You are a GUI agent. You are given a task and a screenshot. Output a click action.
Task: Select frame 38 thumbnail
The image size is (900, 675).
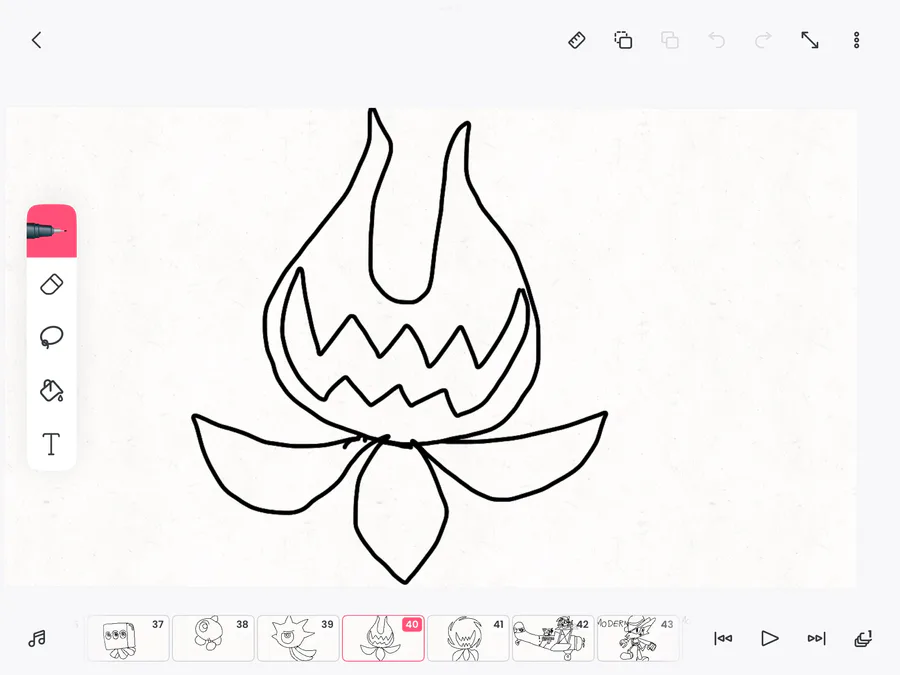pyautogui.click(x=213, y=638)
